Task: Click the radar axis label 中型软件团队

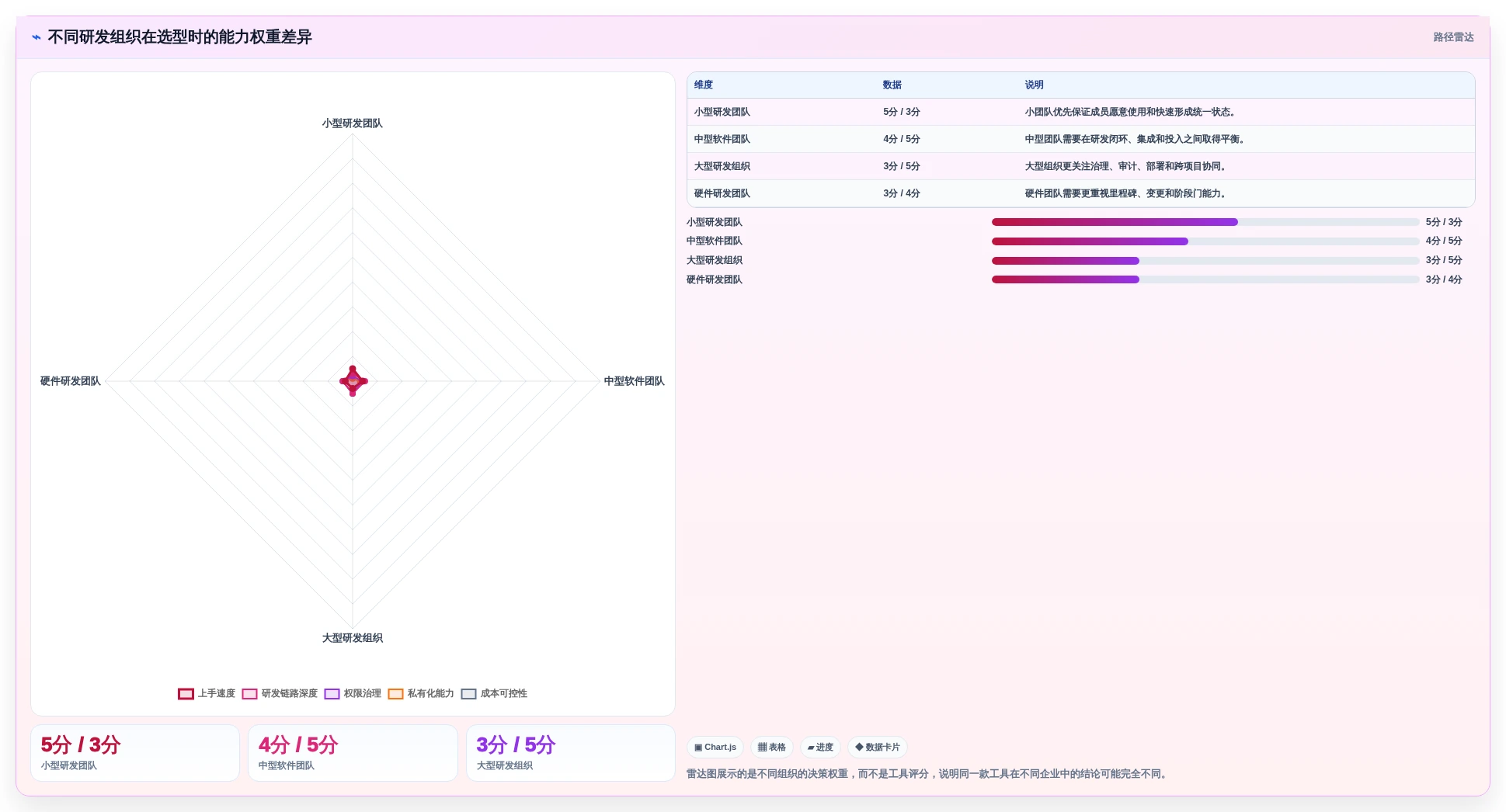Action: point(634,381)
